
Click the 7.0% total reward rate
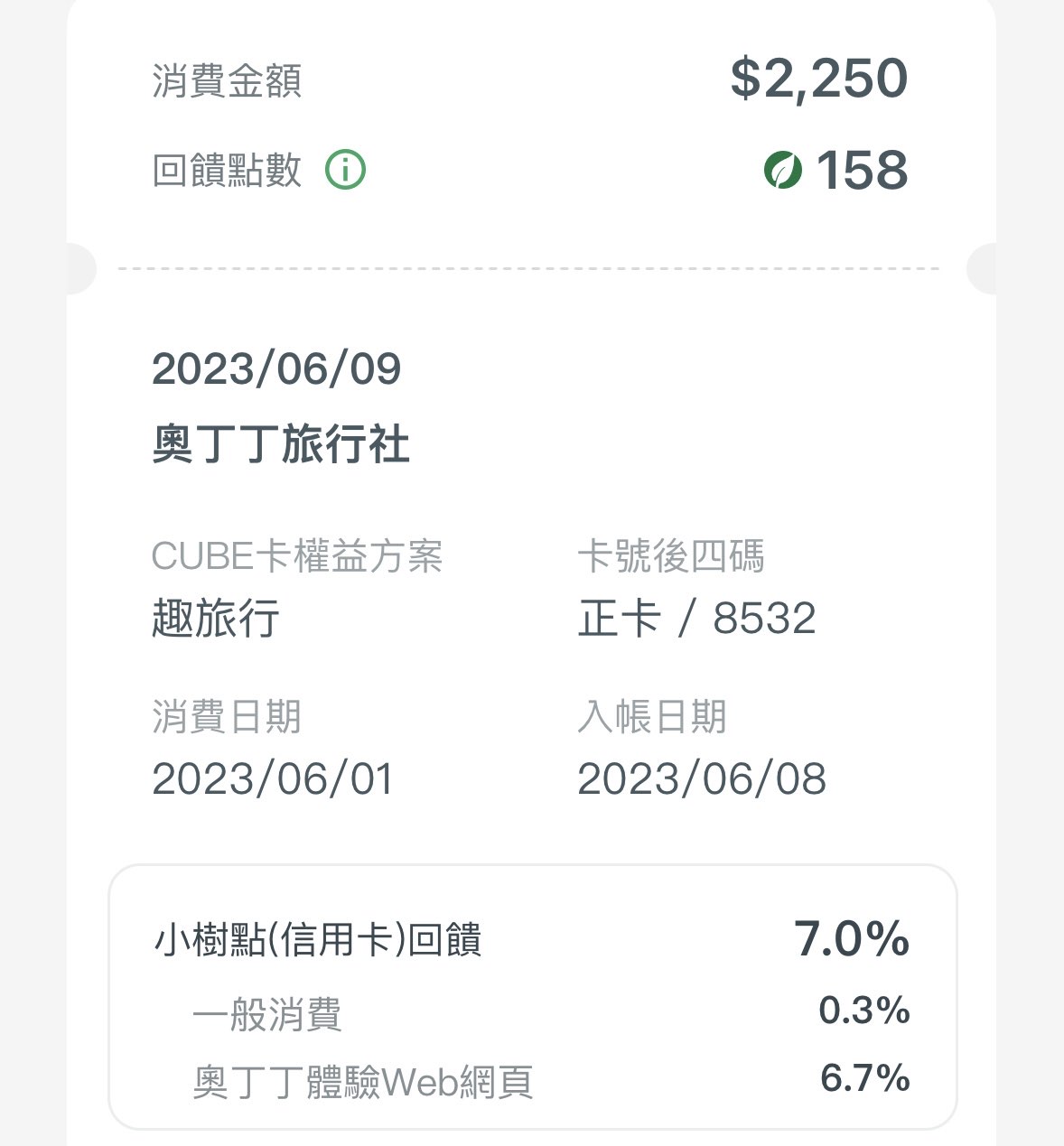(851, 938)
